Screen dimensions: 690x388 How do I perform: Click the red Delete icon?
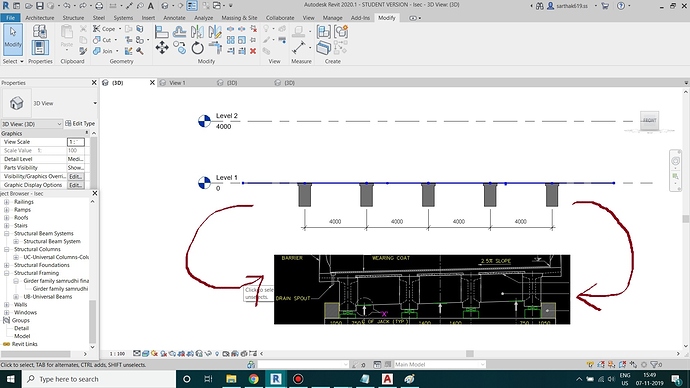253,51
